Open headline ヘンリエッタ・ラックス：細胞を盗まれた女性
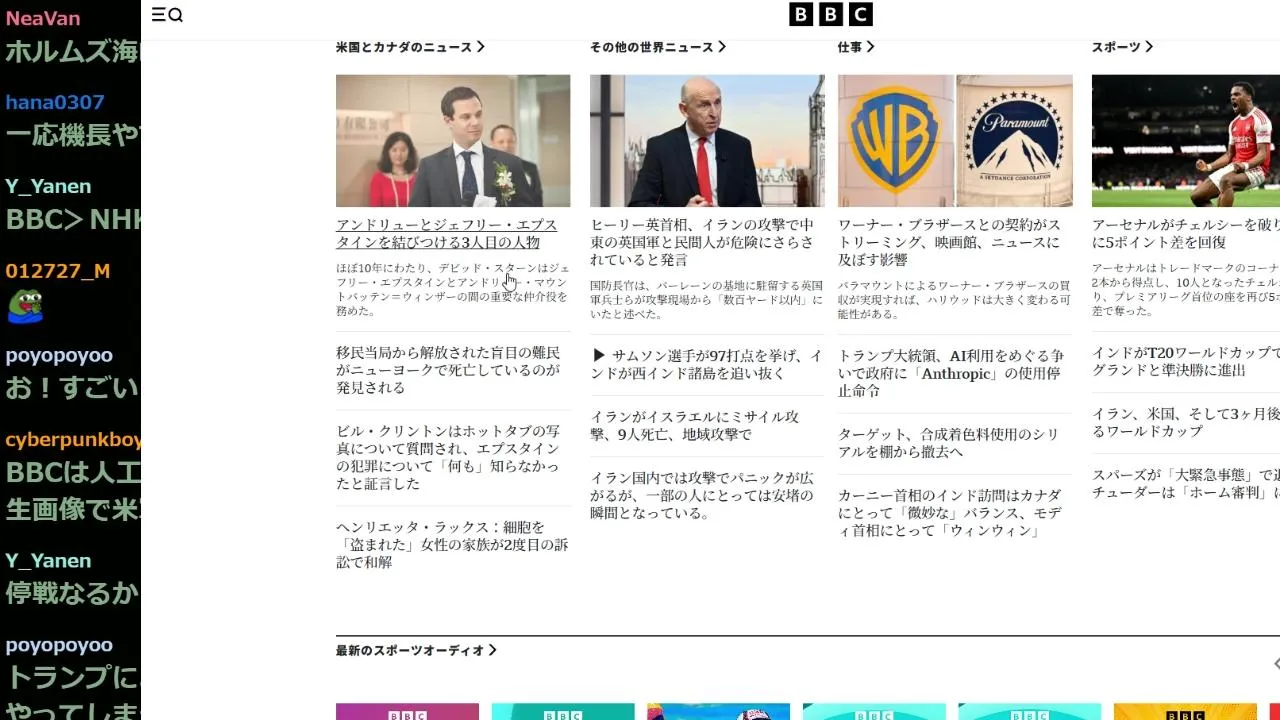This screenshot has height=720, width=1280. [452, 545]
